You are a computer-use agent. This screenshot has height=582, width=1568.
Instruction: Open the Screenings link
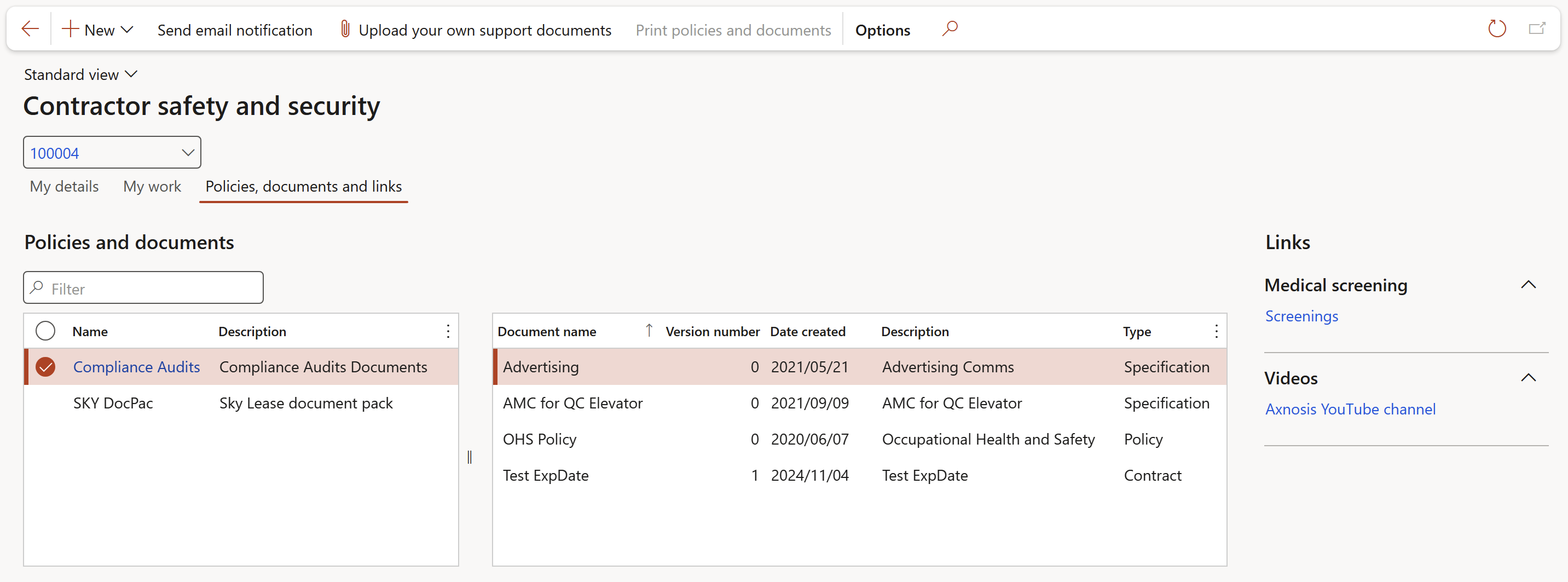(1301, 316)
